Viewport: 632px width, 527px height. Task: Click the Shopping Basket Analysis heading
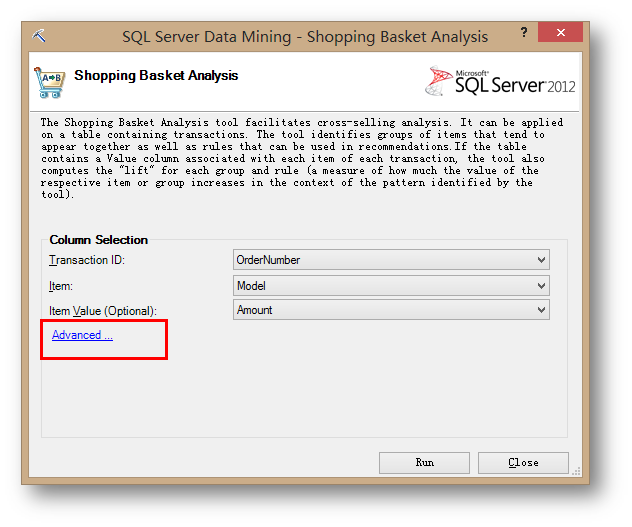[x=156, y=75]
